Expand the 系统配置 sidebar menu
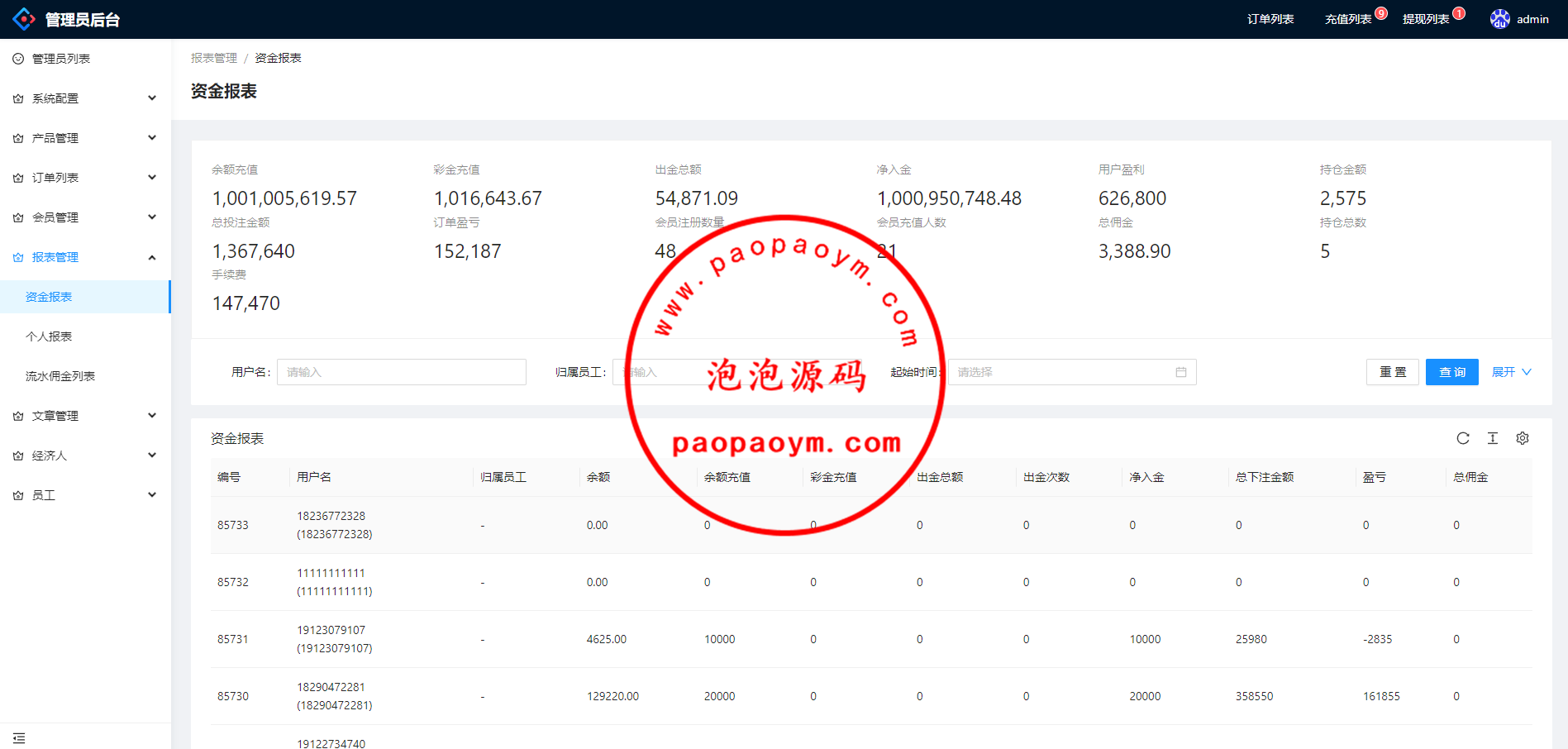The width and height of the screenshot is (1568, 749). [x=85, y=98]
